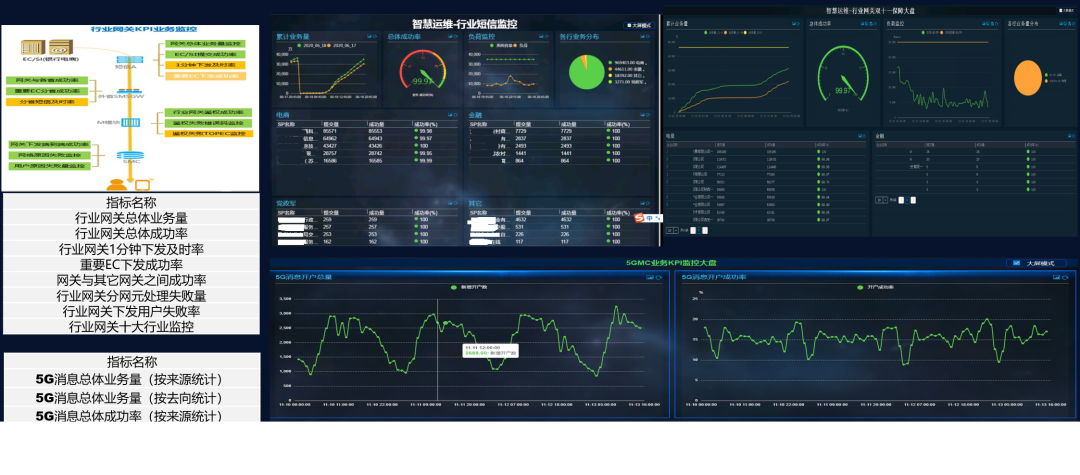This screenshot has width=1080, height=475.
Task: Toggle the 2020_06_18 legend series
Action: tap(312, 45)
